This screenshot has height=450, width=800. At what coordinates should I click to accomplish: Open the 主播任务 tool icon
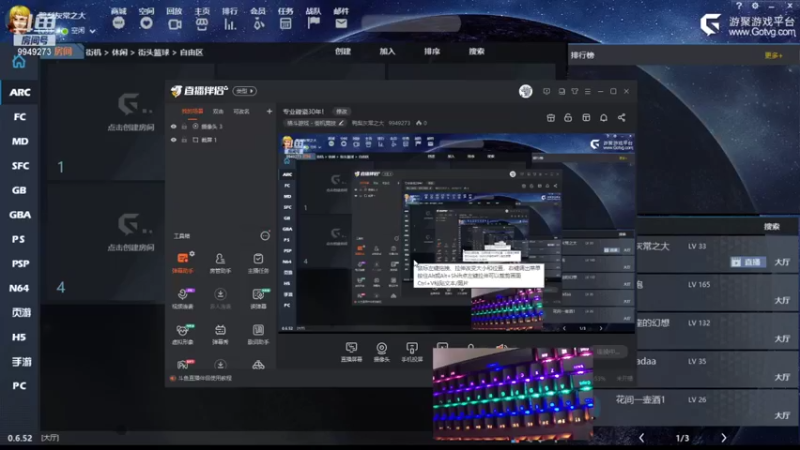[x=258, y=262]
